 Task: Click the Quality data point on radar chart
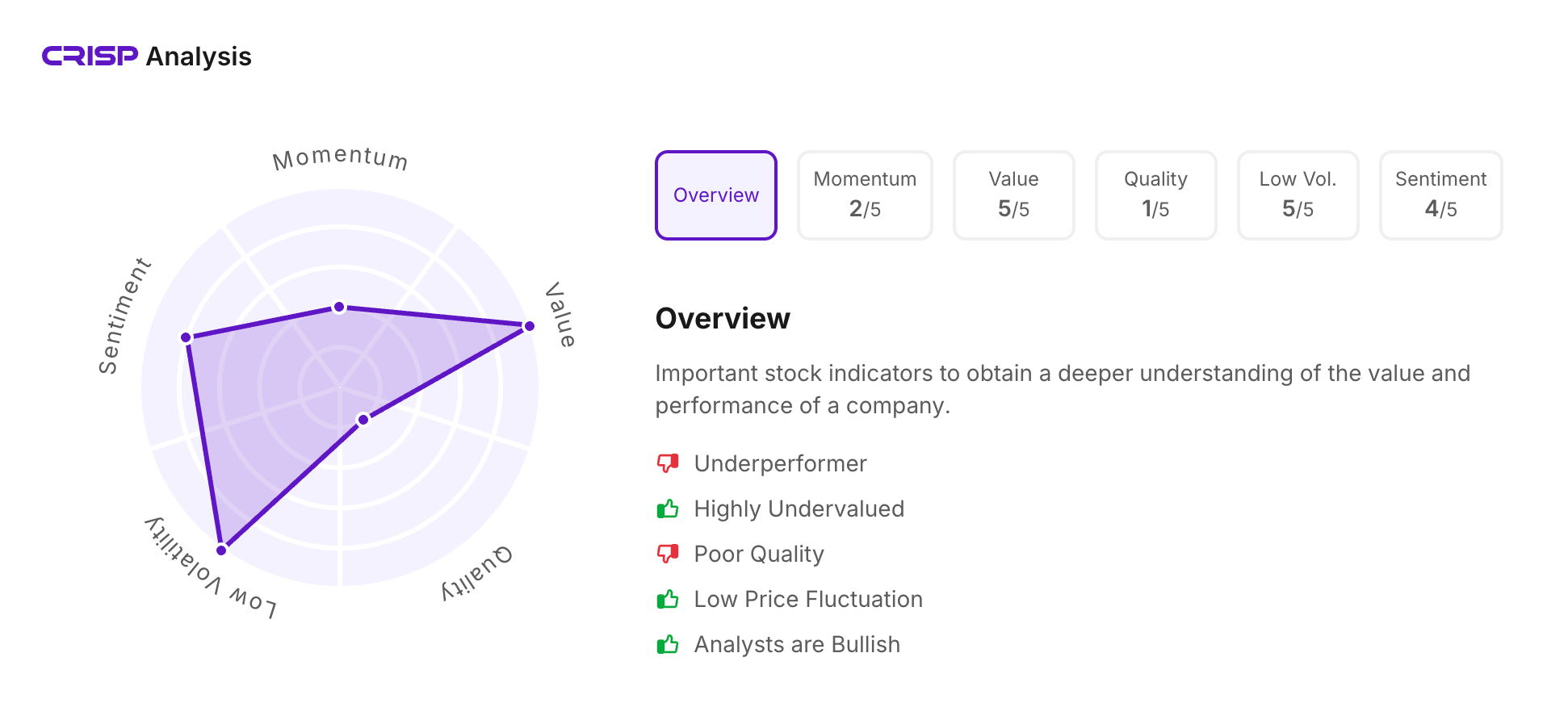coord(363,420)
